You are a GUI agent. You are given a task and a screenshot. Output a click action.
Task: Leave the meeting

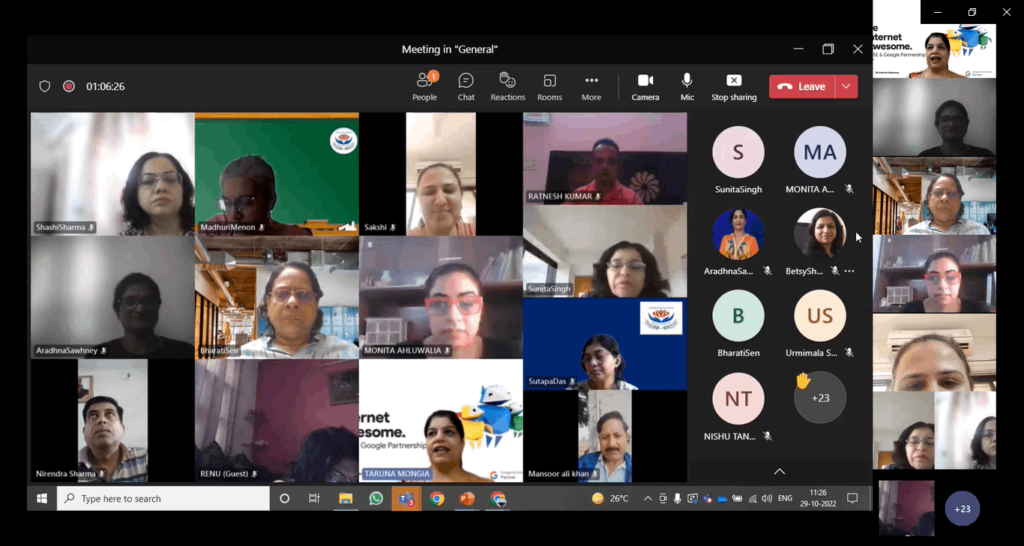802,86
